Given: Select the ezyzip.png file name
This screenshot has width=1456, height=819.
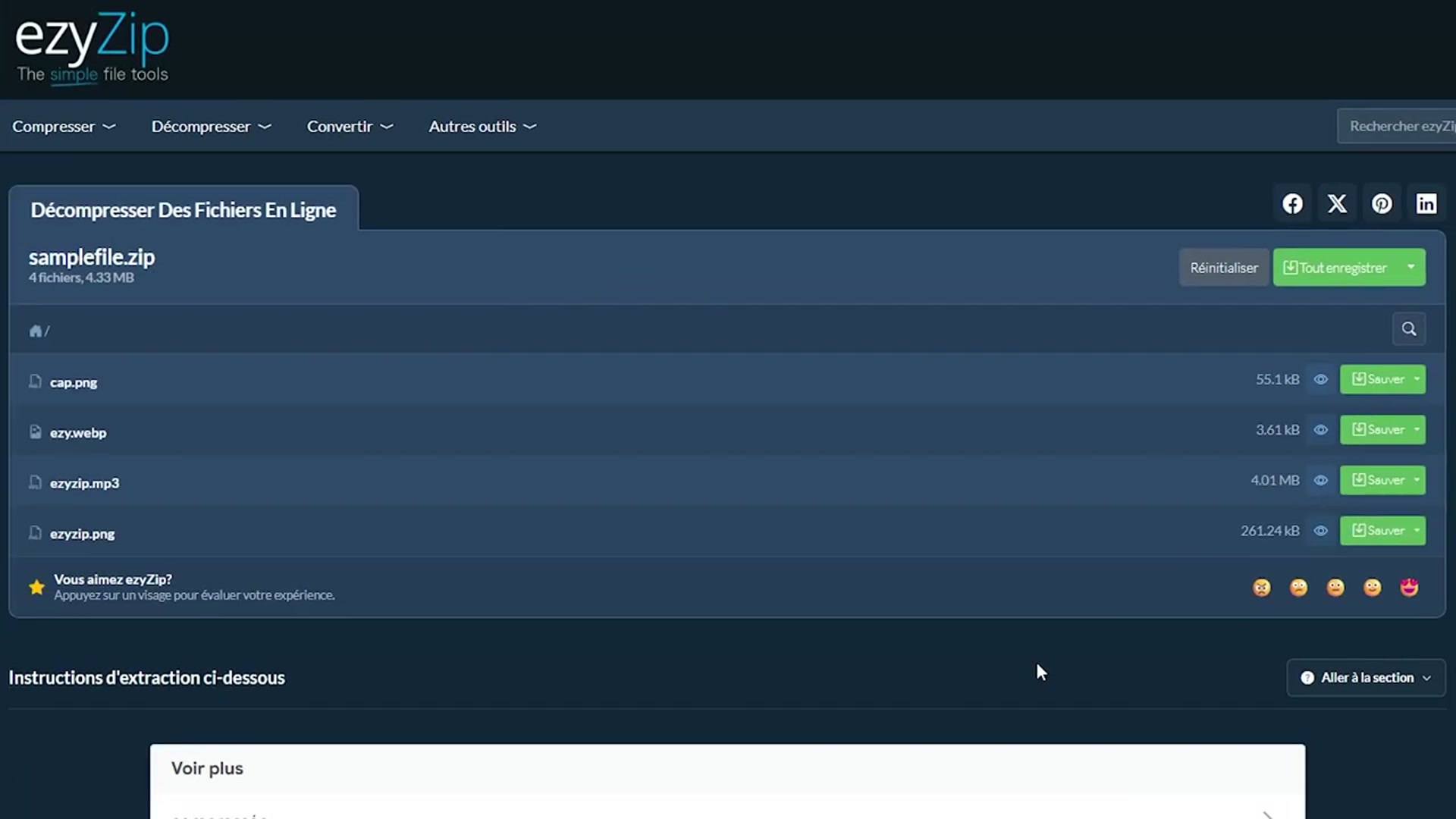Looking at the screenshot, I should [83, 534].
